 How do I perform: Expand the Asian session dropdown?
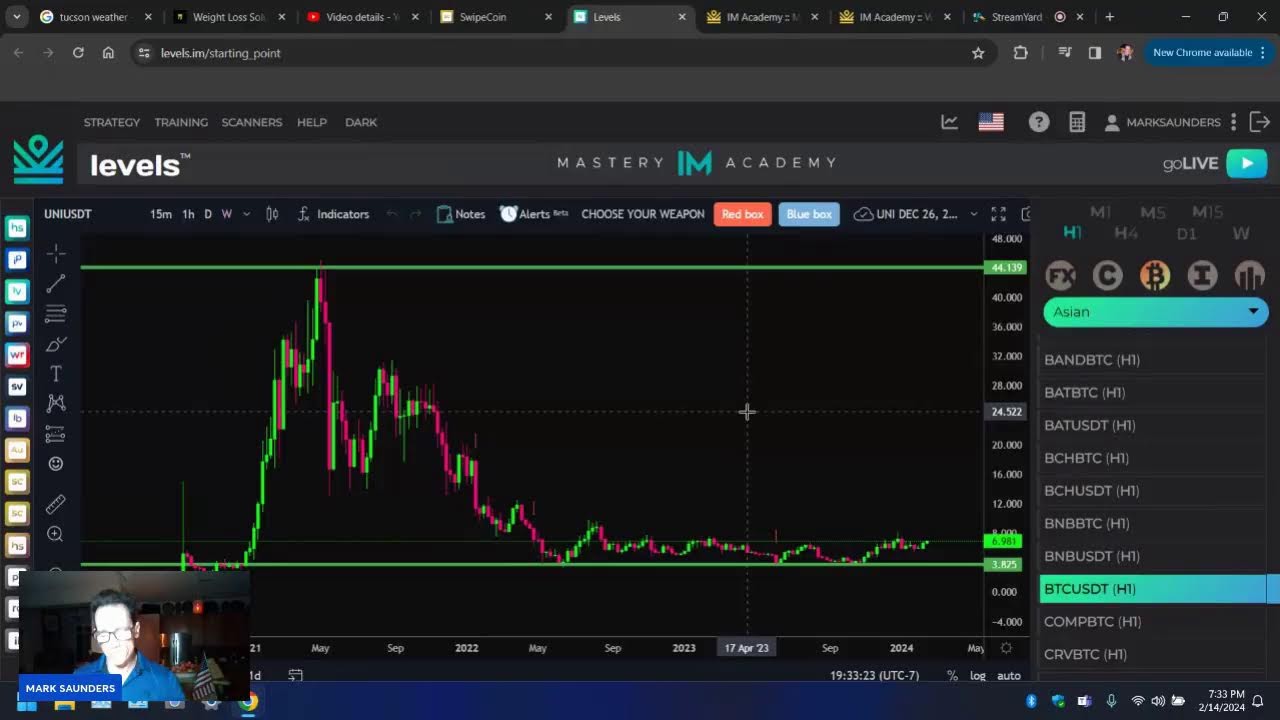coord(1155,312)
